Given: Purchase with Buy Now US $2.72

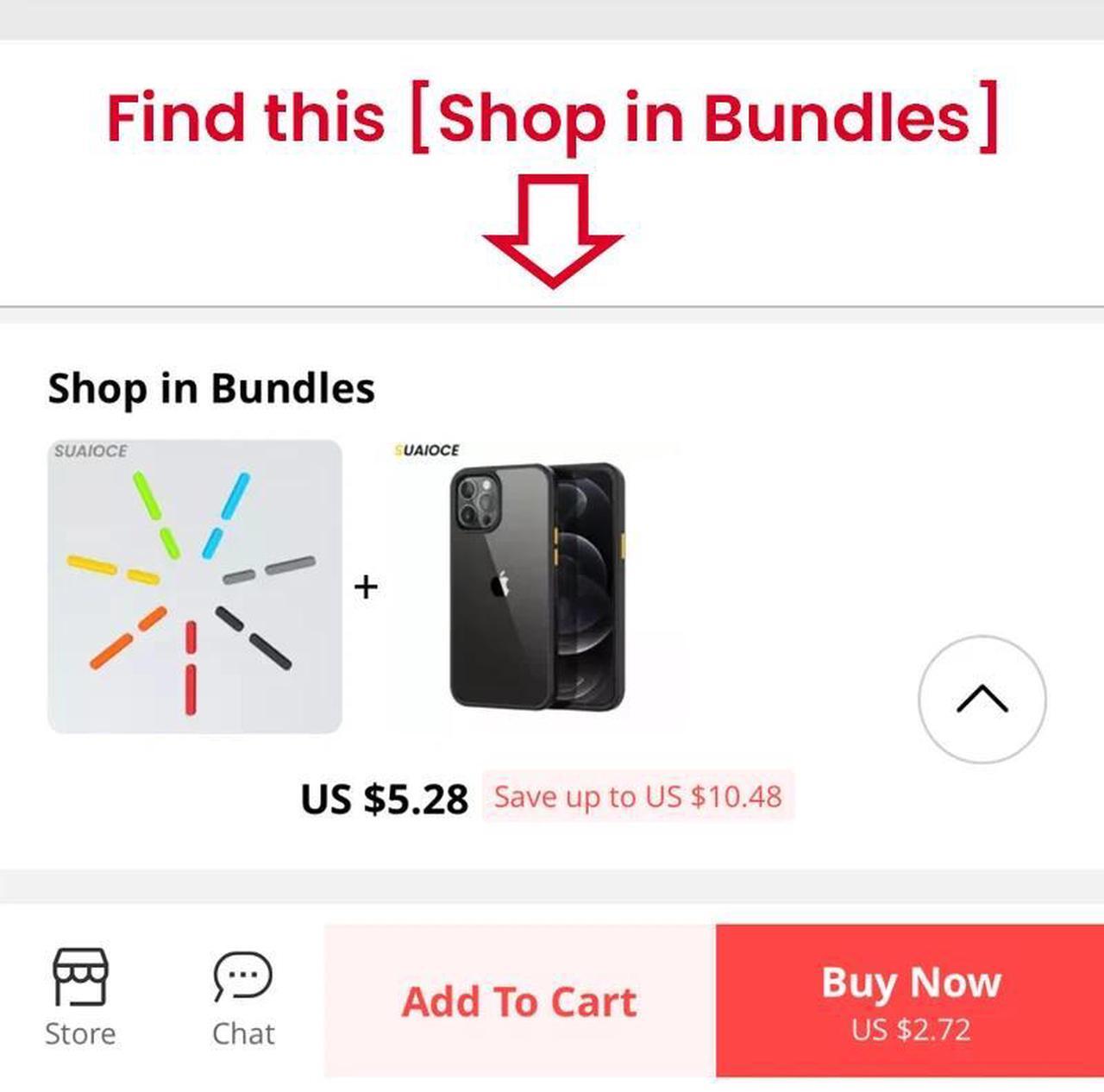Looking at the screenshot, I should point(910,1001).
